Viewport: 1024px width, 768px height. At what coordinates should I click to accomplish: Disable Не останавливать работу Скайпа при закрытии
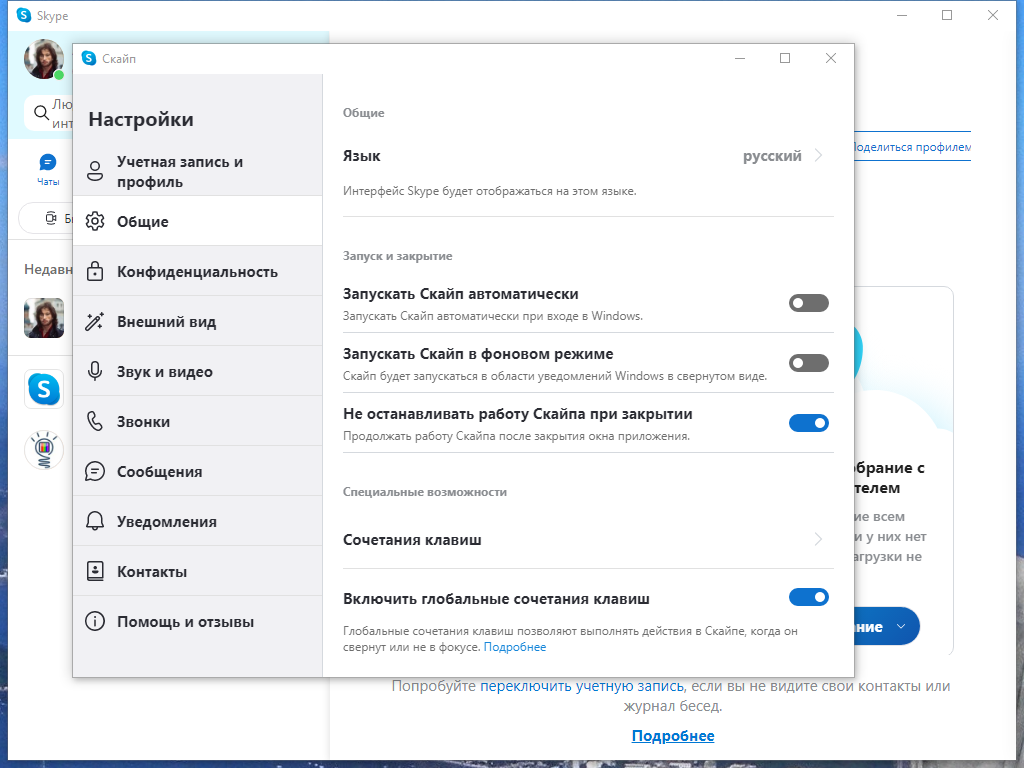tap(810, 423)
